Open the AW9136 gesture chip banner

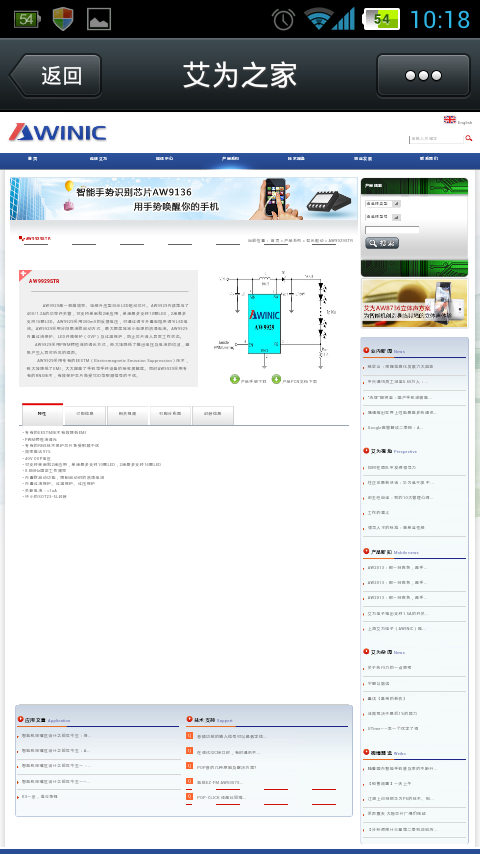pyautogui.click(x=184, y=199)
